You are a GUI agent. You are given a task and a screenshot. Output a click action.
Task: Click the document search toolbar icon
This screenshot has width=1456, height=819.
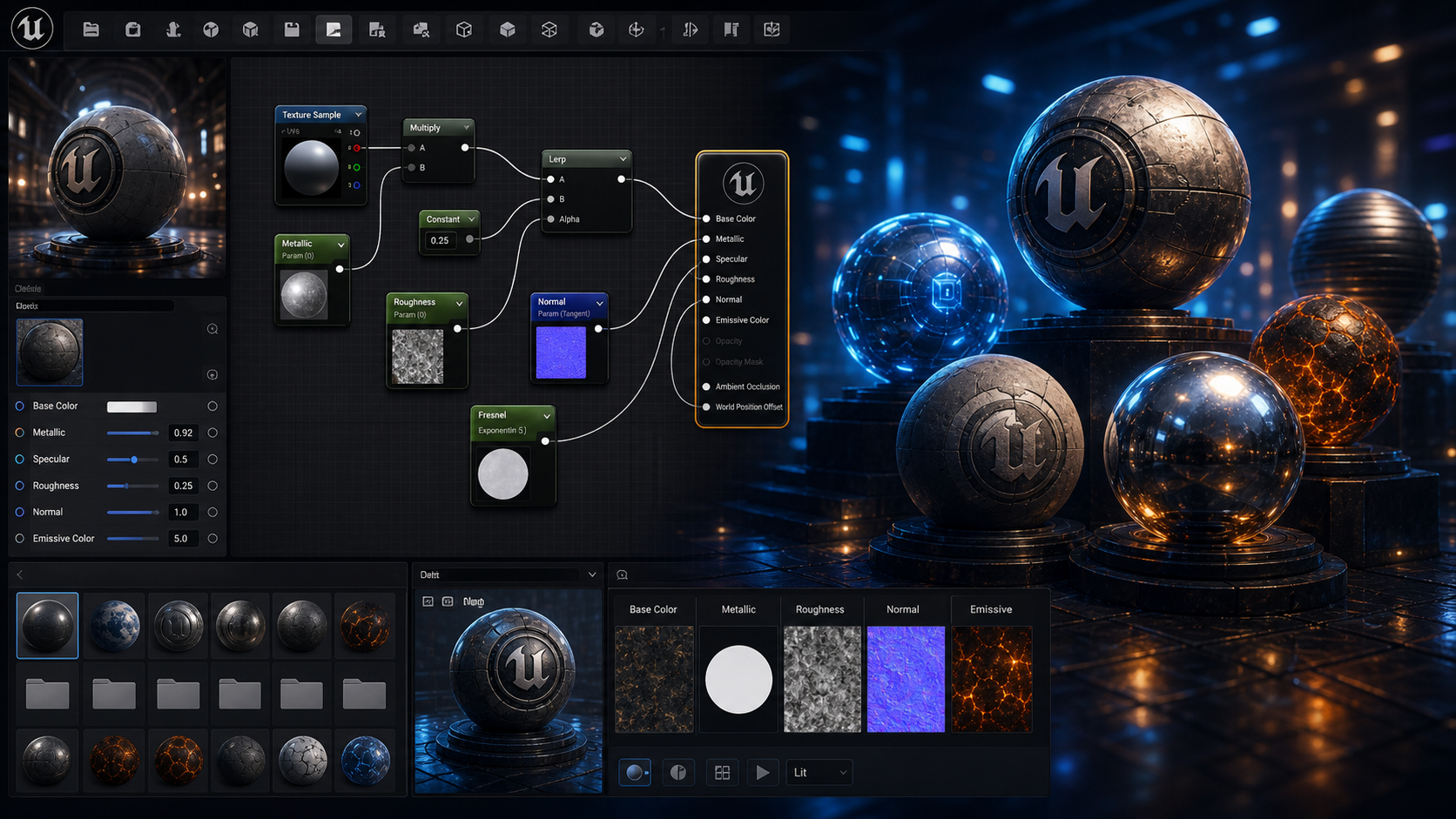tap(376, 30)
